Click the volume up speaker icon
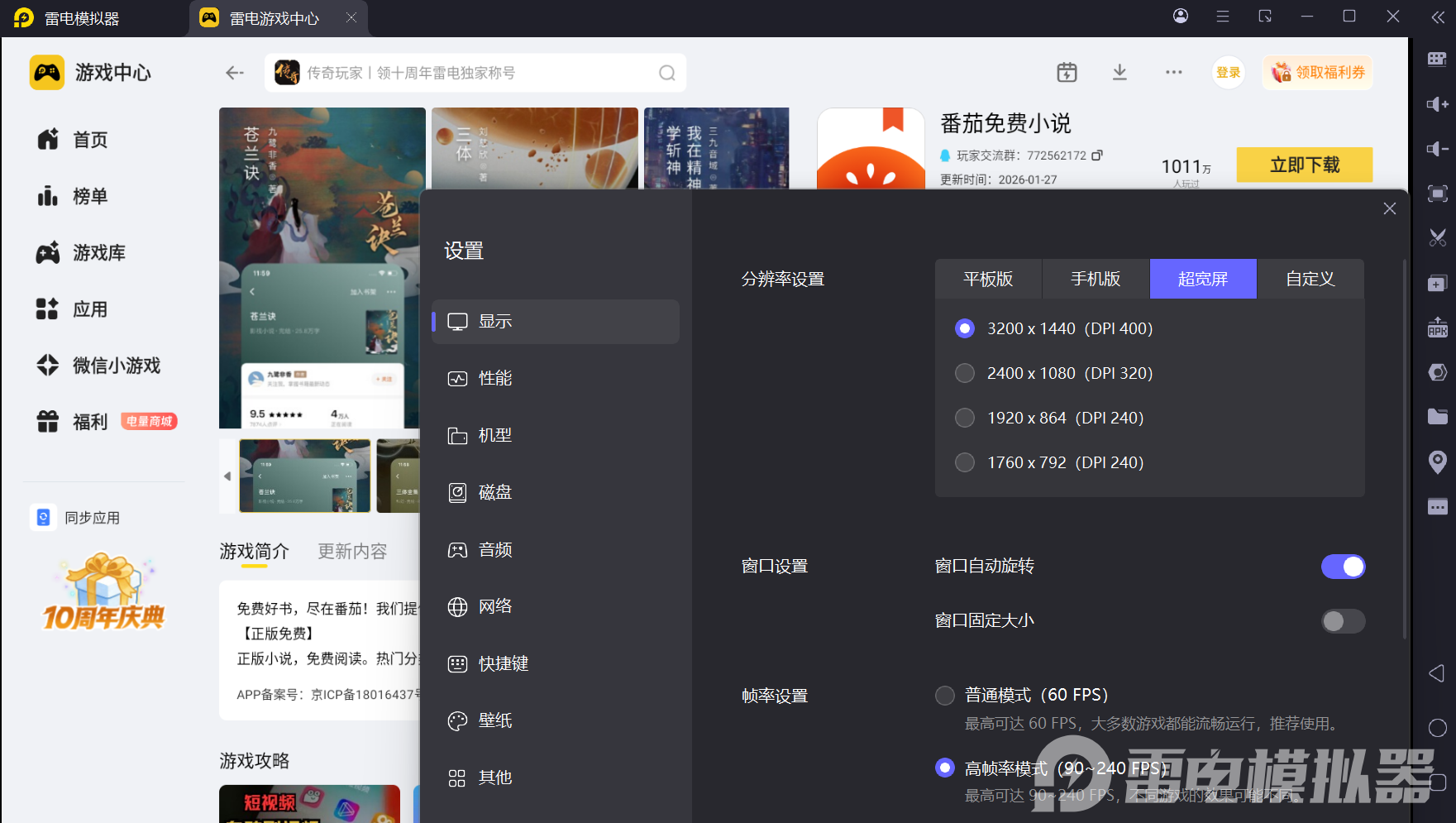This screenshot has height=823, width=1456. [x=1438, y=104]
